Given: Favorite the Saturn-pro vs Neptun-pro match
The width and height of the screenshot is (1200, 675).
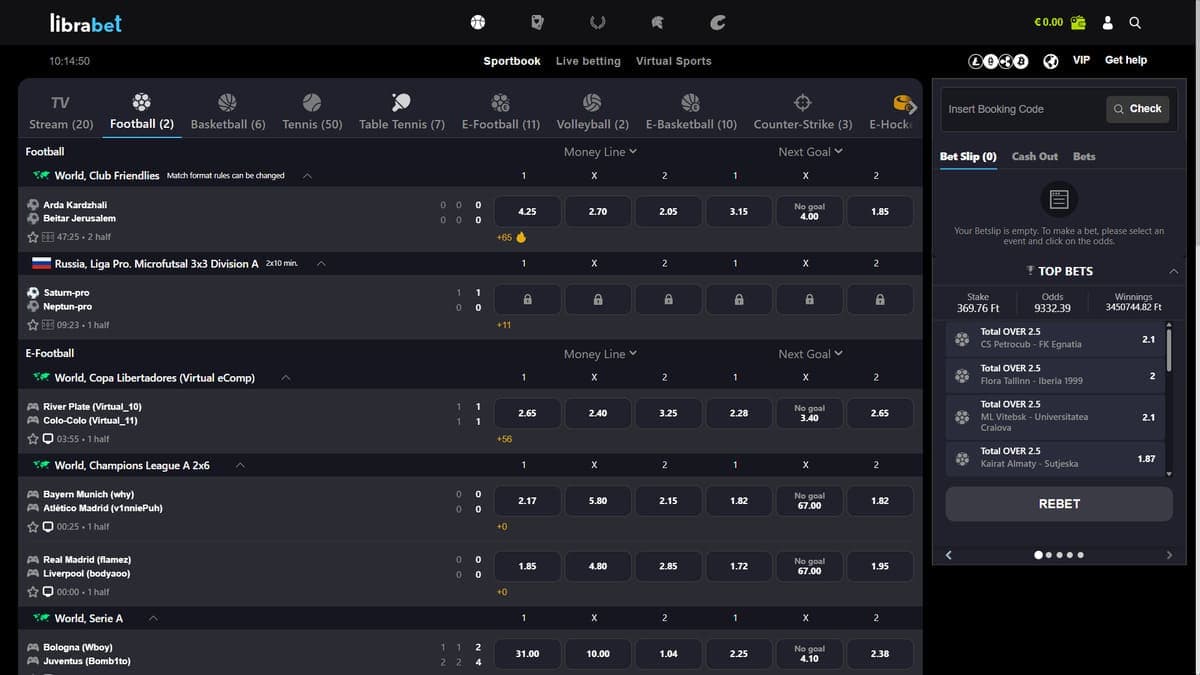Looking at the screenshot, I should (x=33, y=325).
